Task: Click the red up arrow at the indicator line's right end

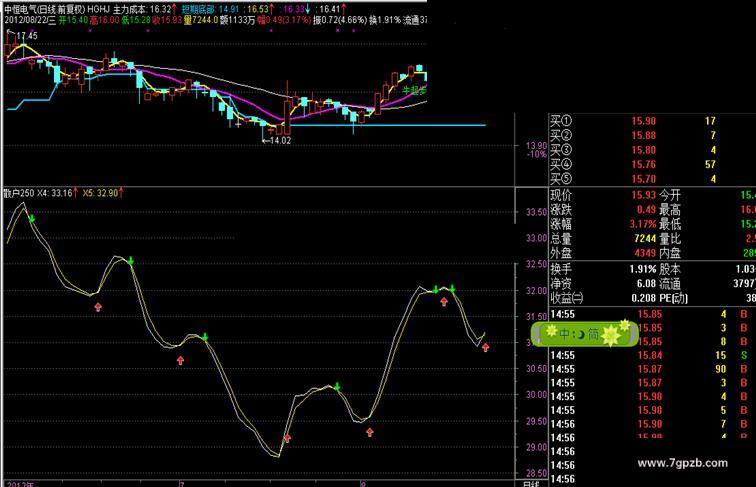Action: pos(486,347)
